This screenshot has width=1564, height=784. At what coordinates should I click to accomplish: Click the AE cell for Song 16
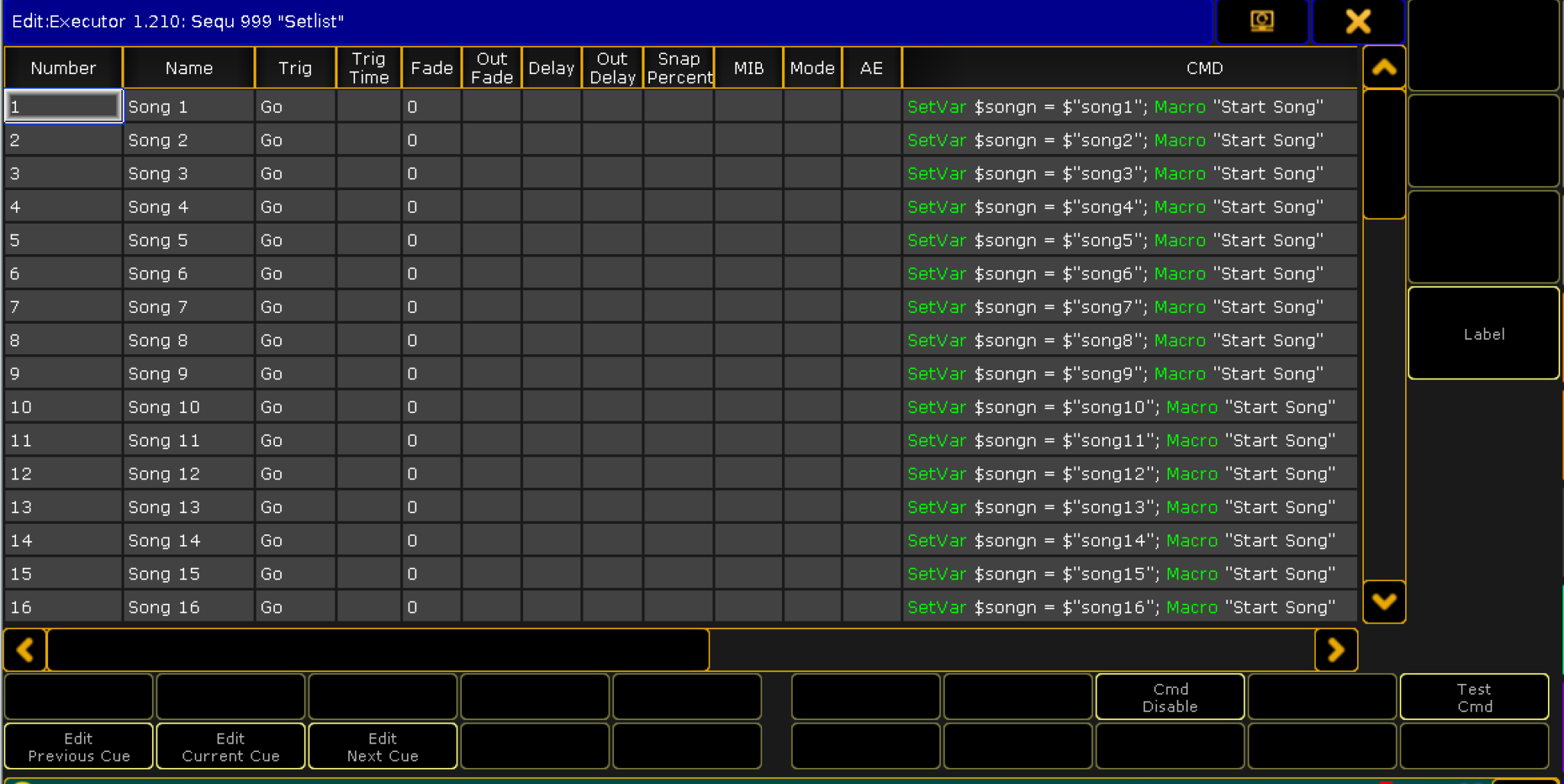pos(871,607)
